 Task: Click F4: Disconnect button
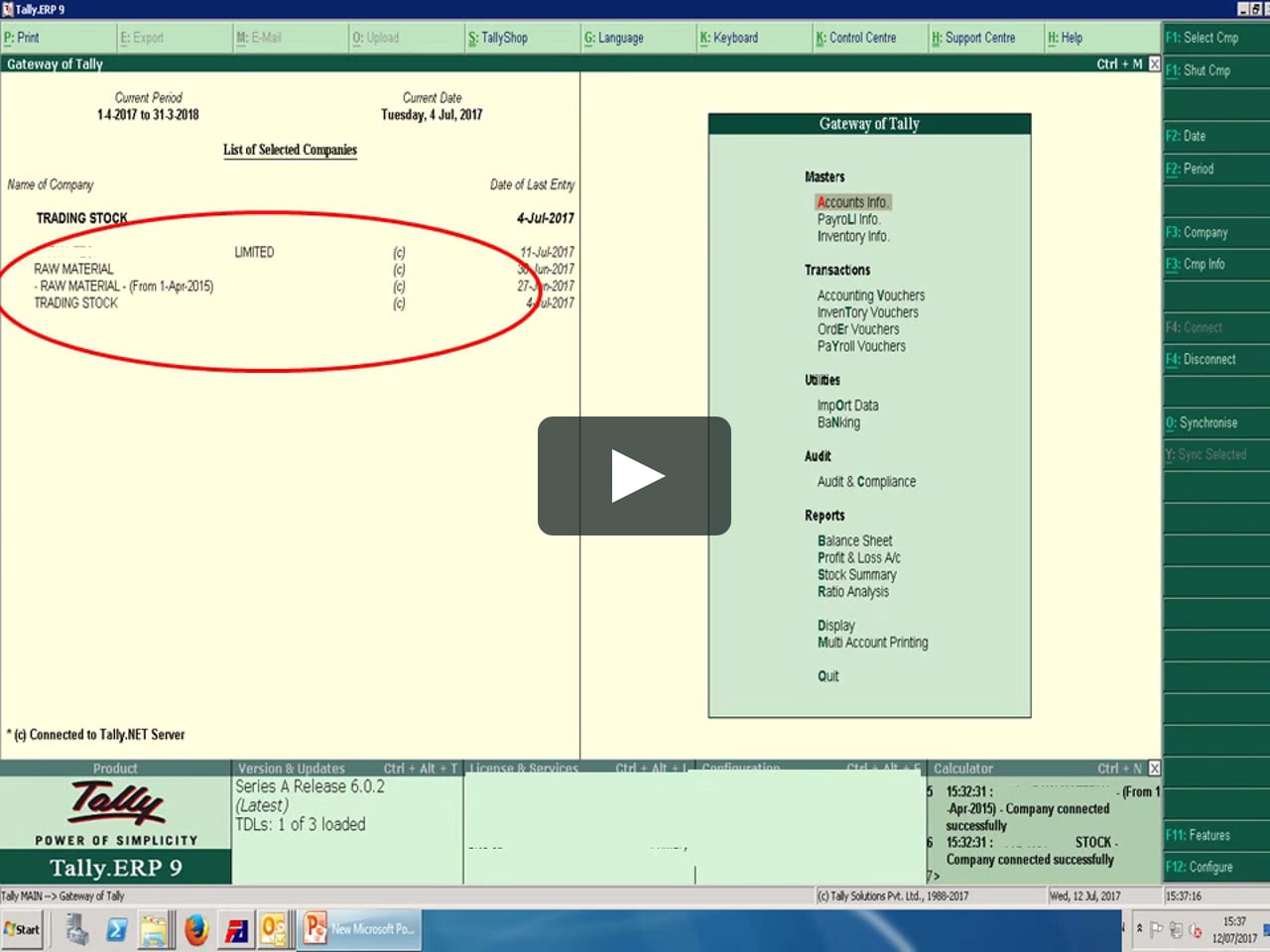pos(1216,359)
